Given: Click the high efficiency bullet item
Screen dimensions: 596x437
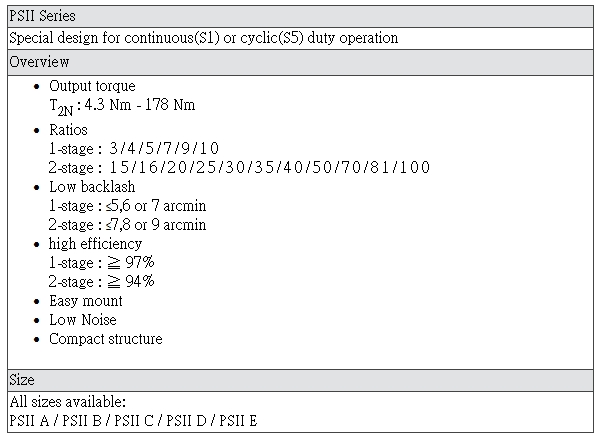Looking at the screenshot, I should coord(95,244).
